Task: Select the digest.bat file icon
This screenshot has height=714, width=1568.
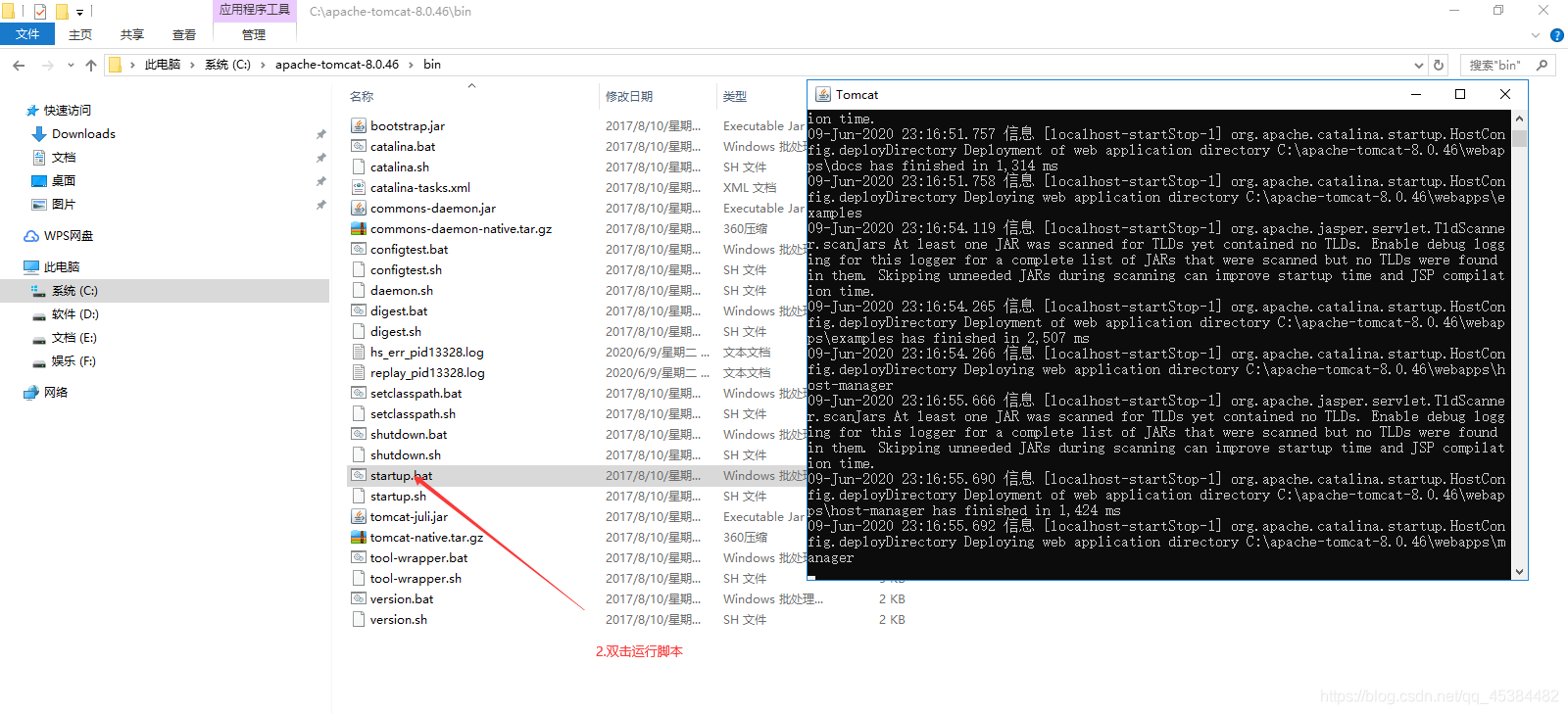Action: point(359,310)
